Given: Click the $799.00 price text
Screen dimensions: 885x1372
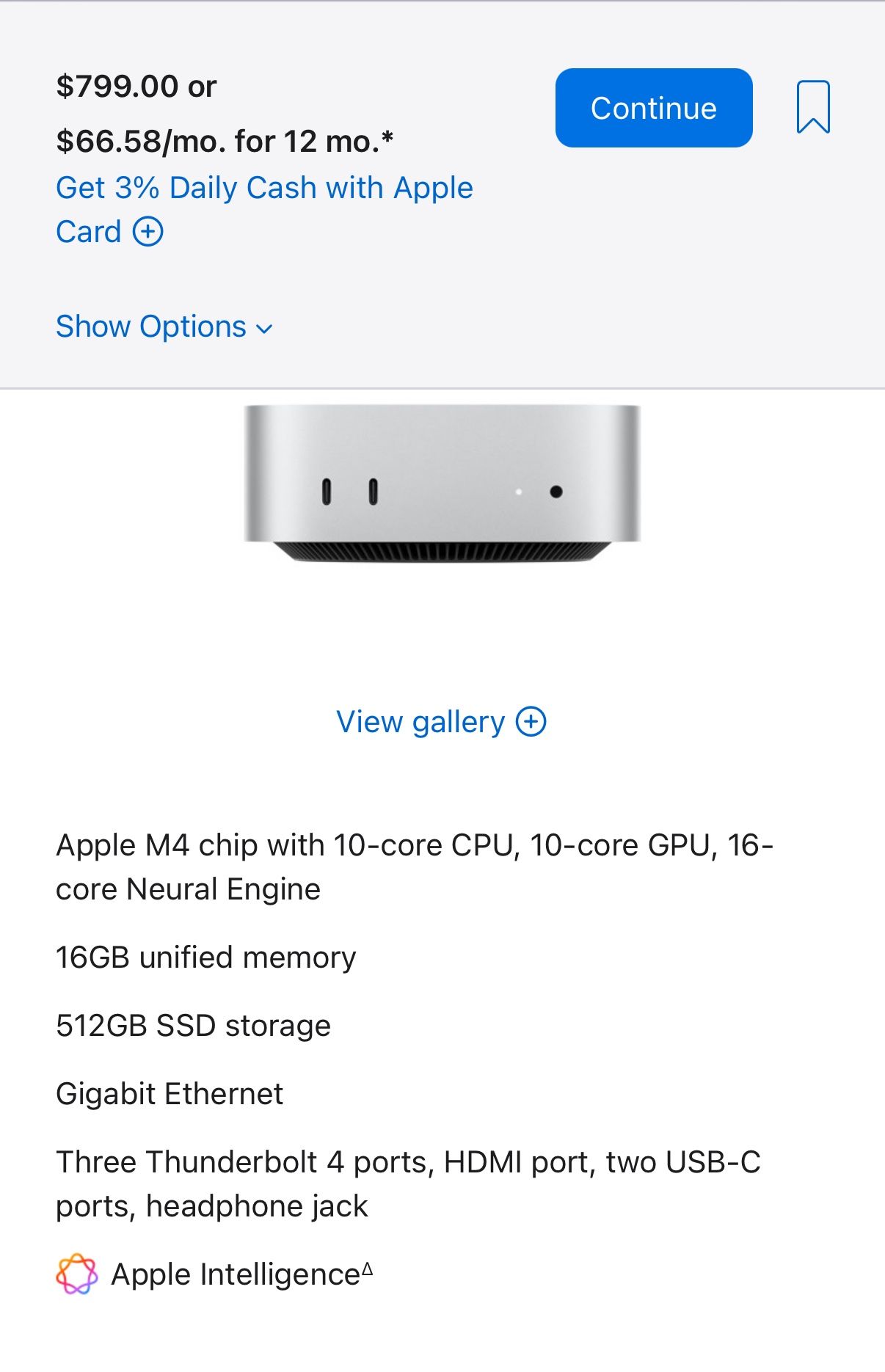Looking at the screenshot, I should [117, 87].
